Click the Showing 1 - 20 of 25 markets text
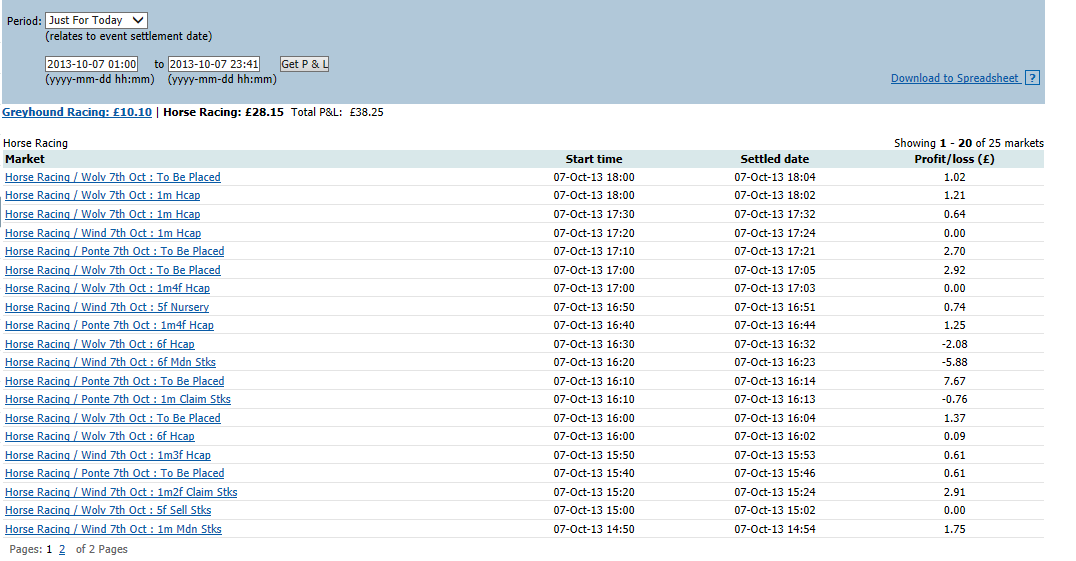Image resolution: width=1076 pixels, height=561 pixels. 968,143
